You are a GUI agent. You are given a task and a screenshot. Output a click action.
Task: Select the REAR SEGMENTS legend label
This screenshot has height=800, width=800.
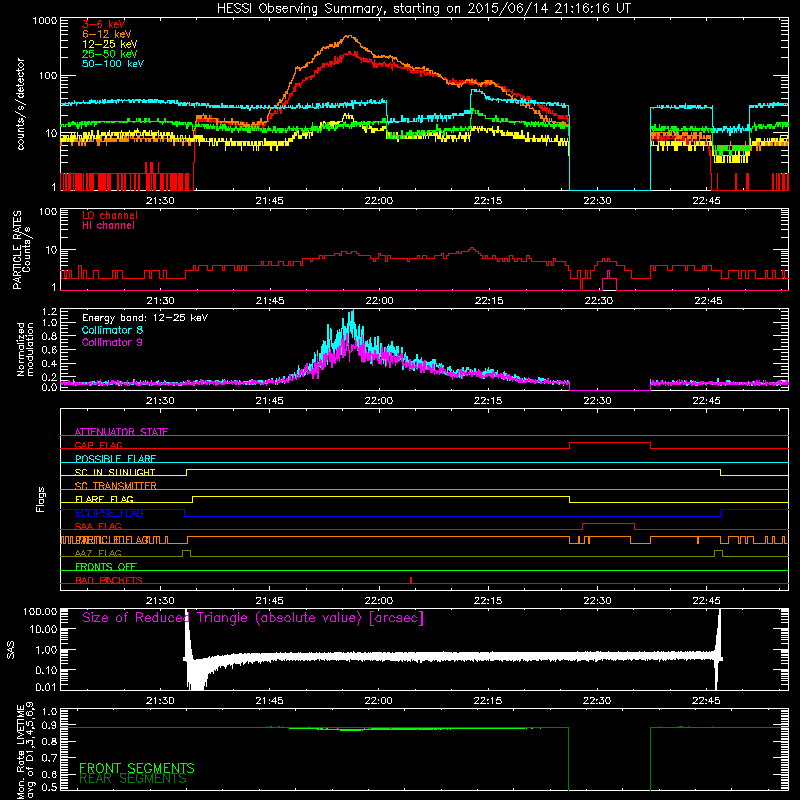[133, 779]
